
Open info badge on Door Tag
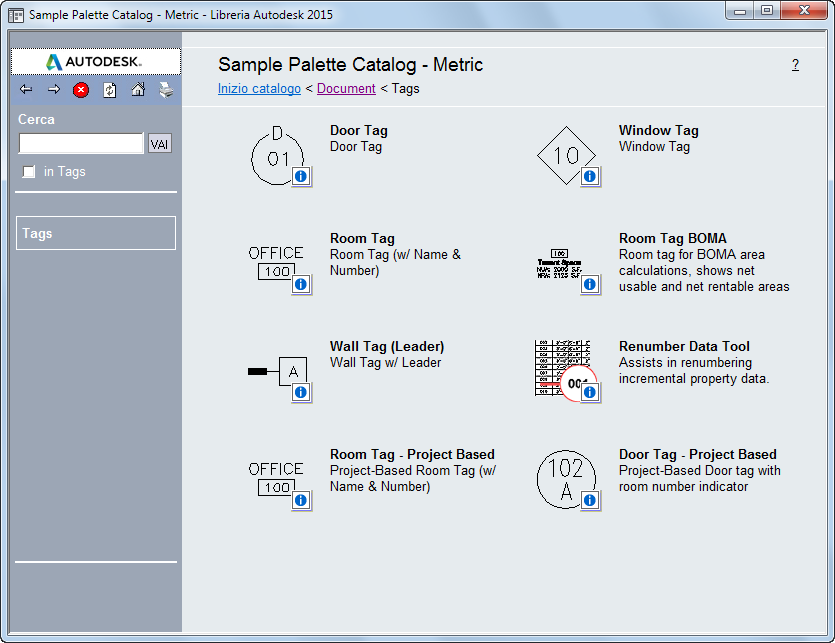point(301,176)
